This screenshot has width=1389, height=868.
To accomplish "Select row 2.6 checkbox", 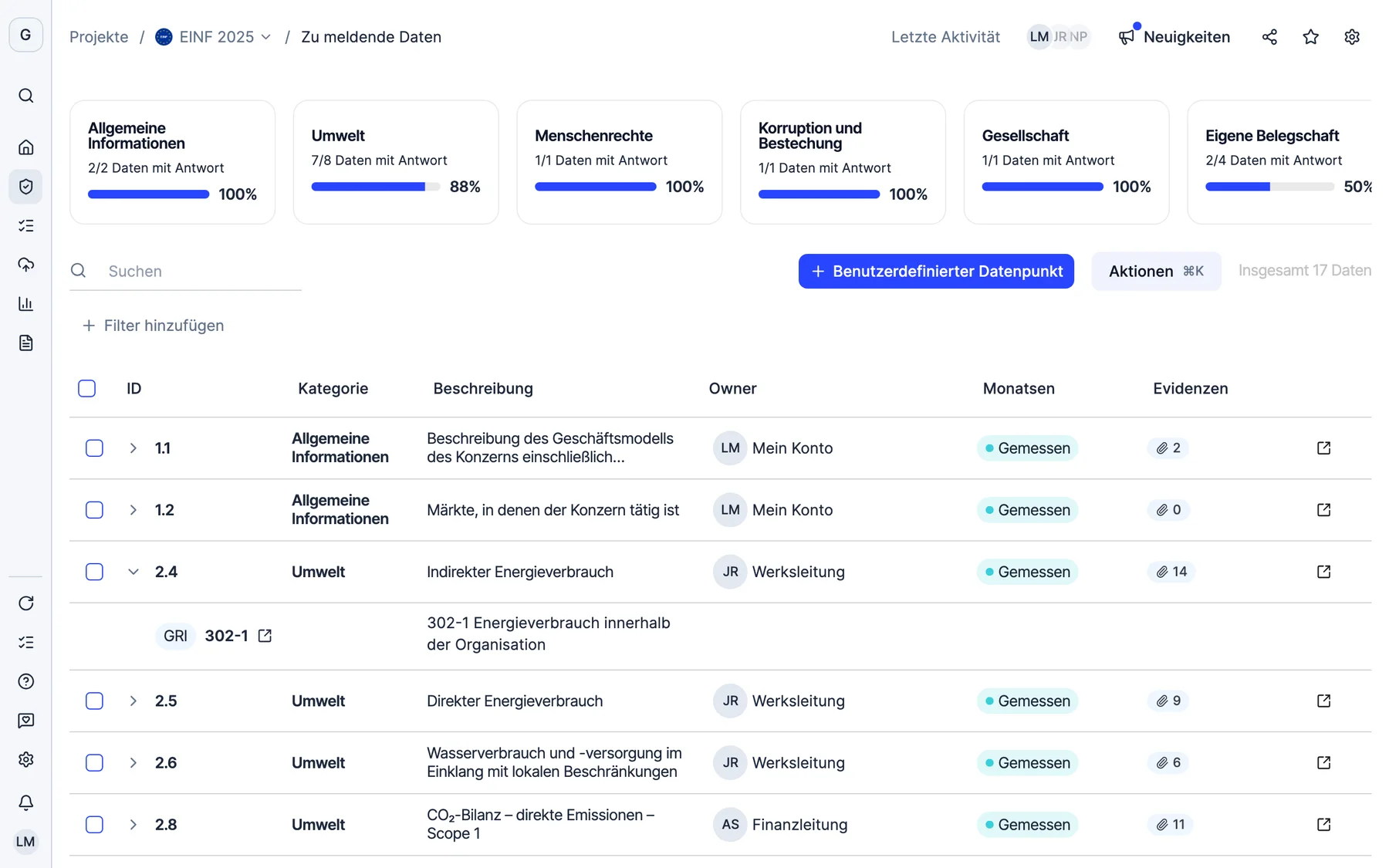I will pos(94,762).
